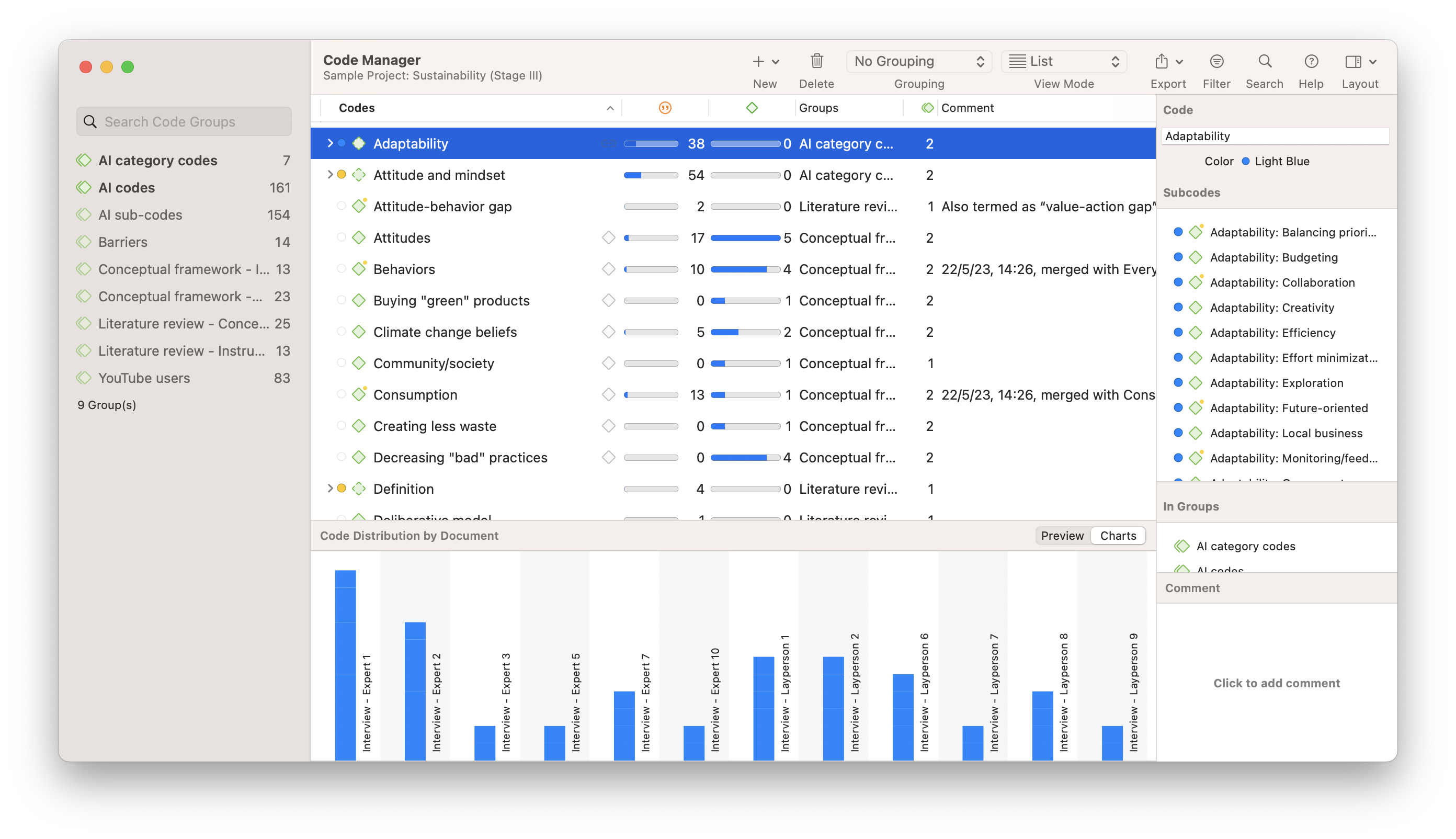Click the quotation count column icon
This screenshot has height=839, width=1456.
coord(665,108)
